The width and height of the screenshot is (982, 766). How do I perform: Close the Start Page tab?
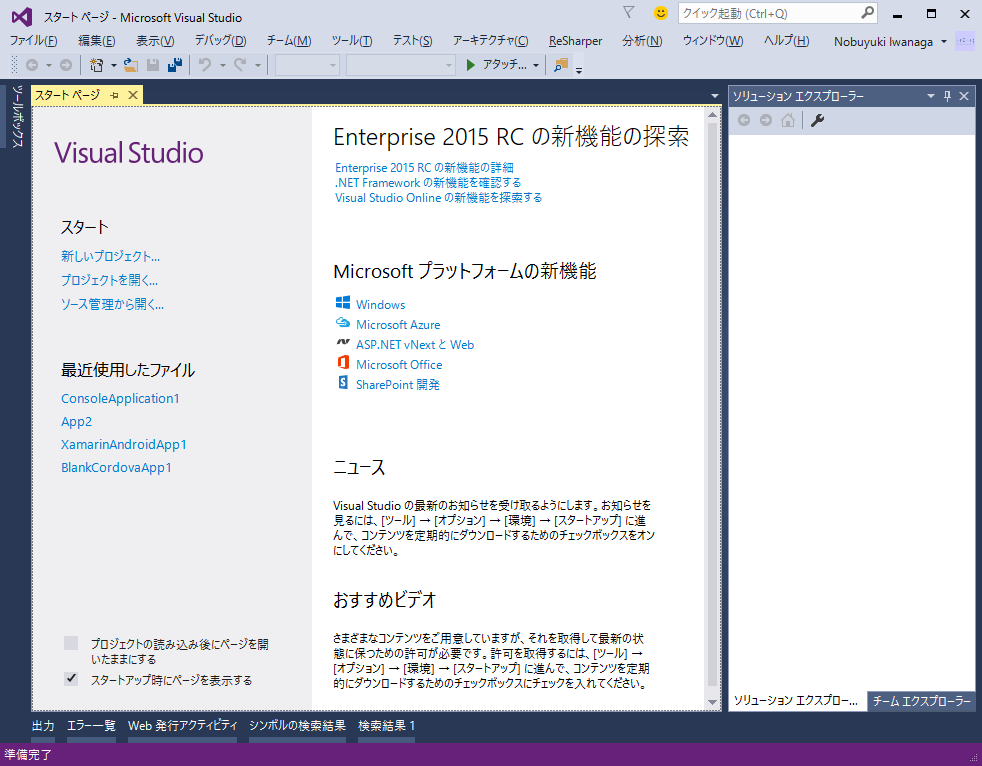[x=133, y=95]
